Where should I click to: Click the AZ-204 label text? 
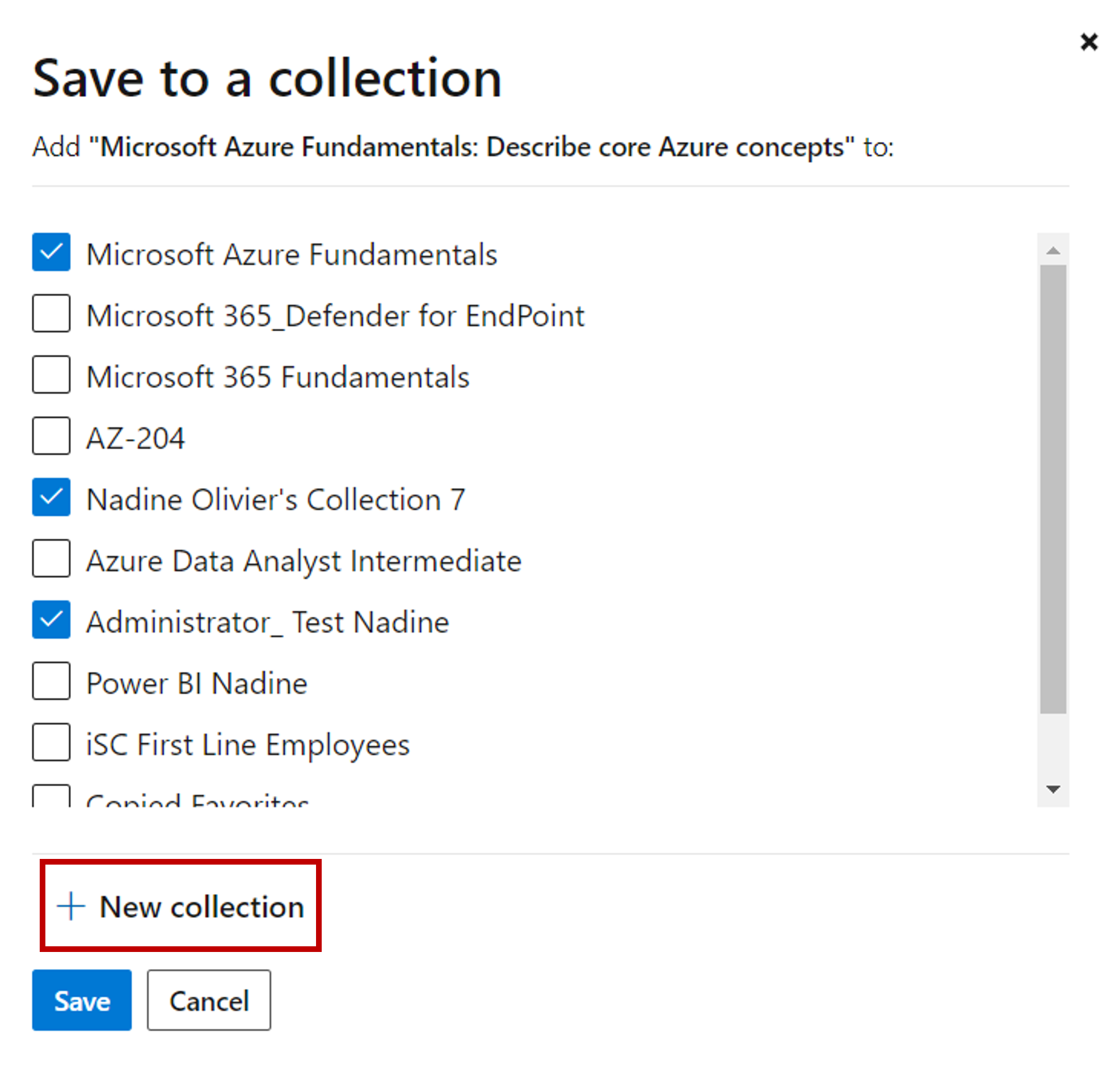pos(136,438)
